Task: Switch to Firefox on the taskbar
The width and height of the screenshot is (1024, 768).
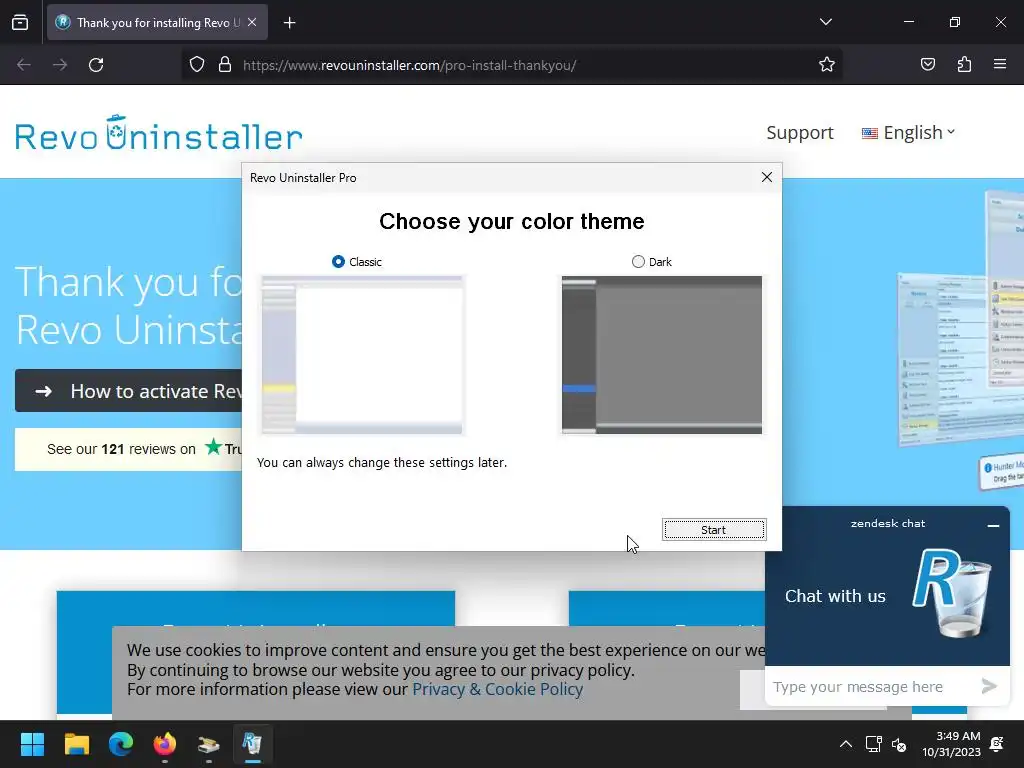Action: (165, 744)
